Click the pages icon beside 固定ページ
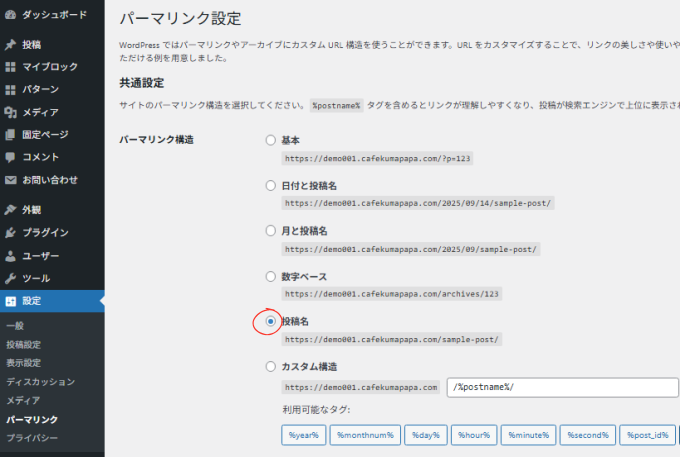 [10, 135]
